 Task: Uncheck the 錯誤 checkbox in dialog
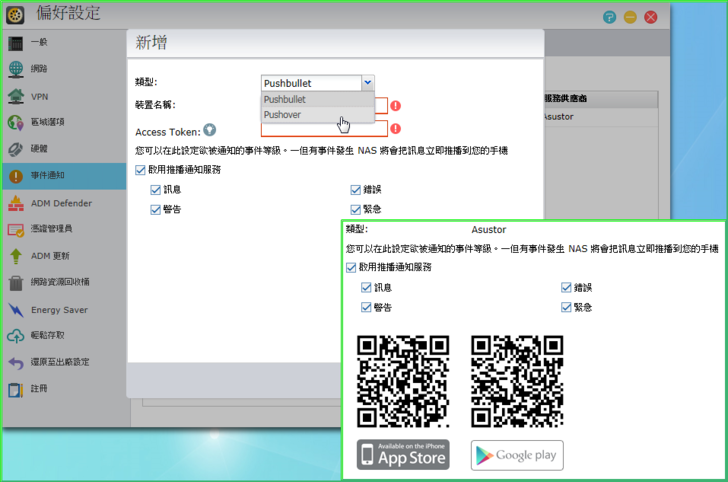(356, 189)
